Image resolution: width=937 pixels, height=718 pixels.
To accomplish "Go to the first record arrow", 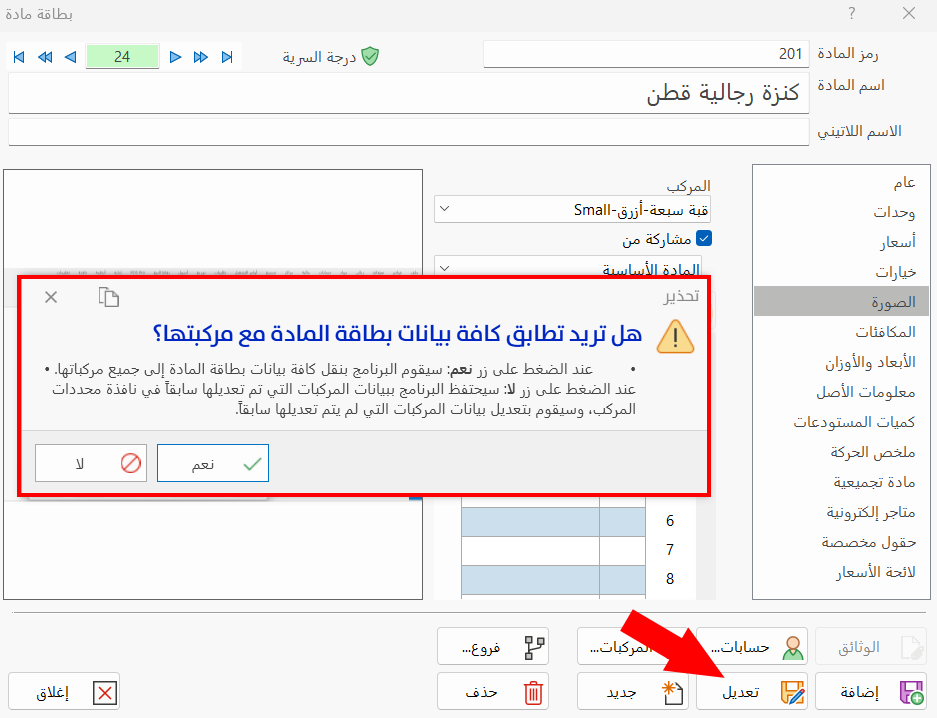I will [x=19, y=57].
